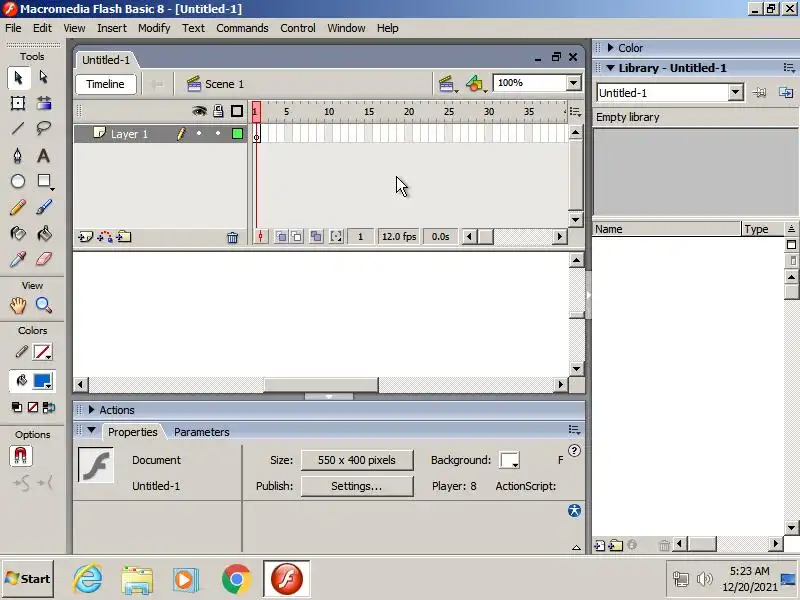Select the Hand tool

click(x=18, y=306)
